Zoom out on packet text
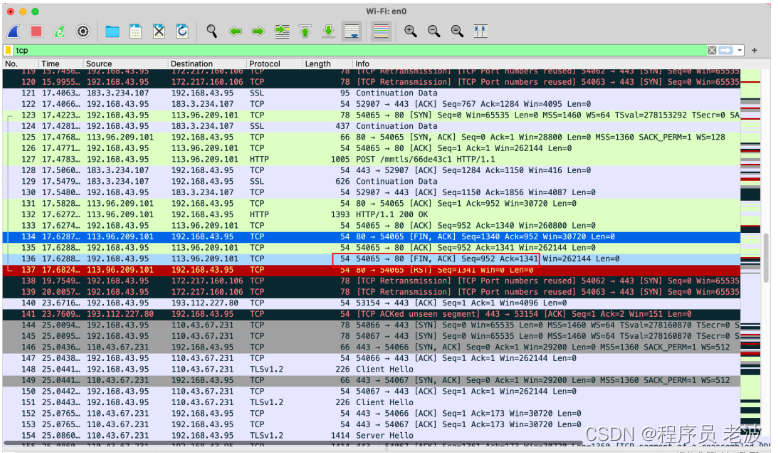Image resolution: width=778 pixels, height=453 pixels. (434, 32)
